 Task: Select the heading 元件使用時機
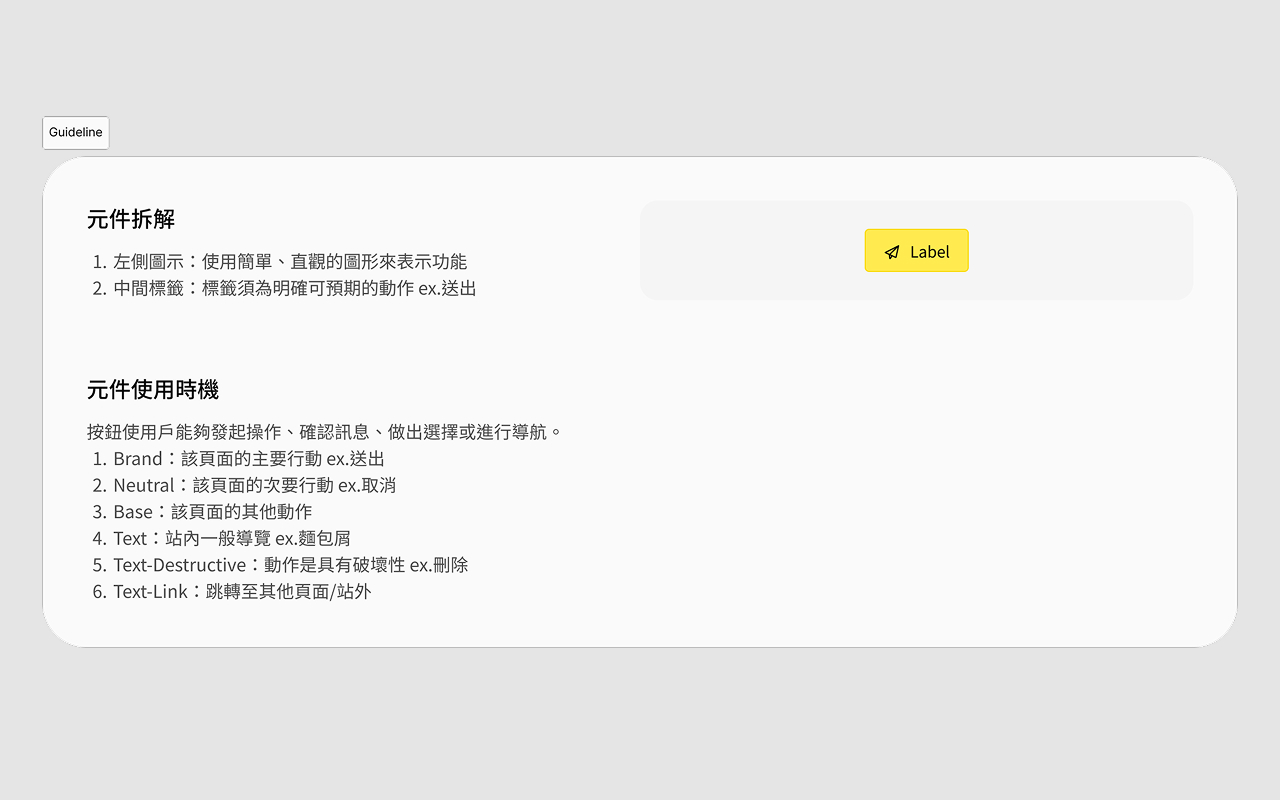(x=153, y=389)
